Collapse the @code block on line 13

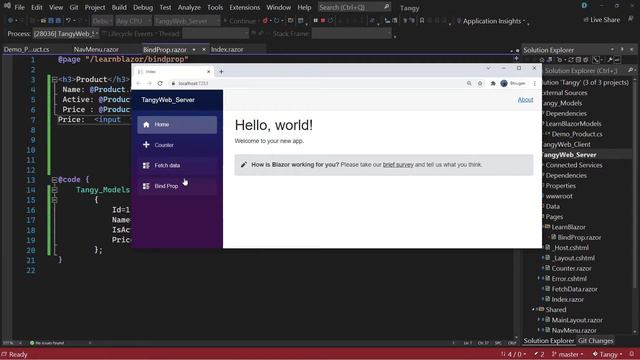[54, 180]
